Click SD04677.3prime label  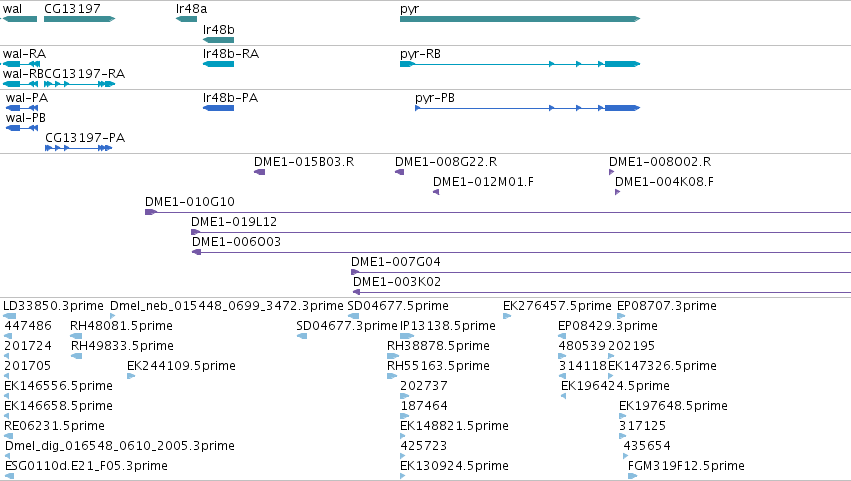point(347,326)
